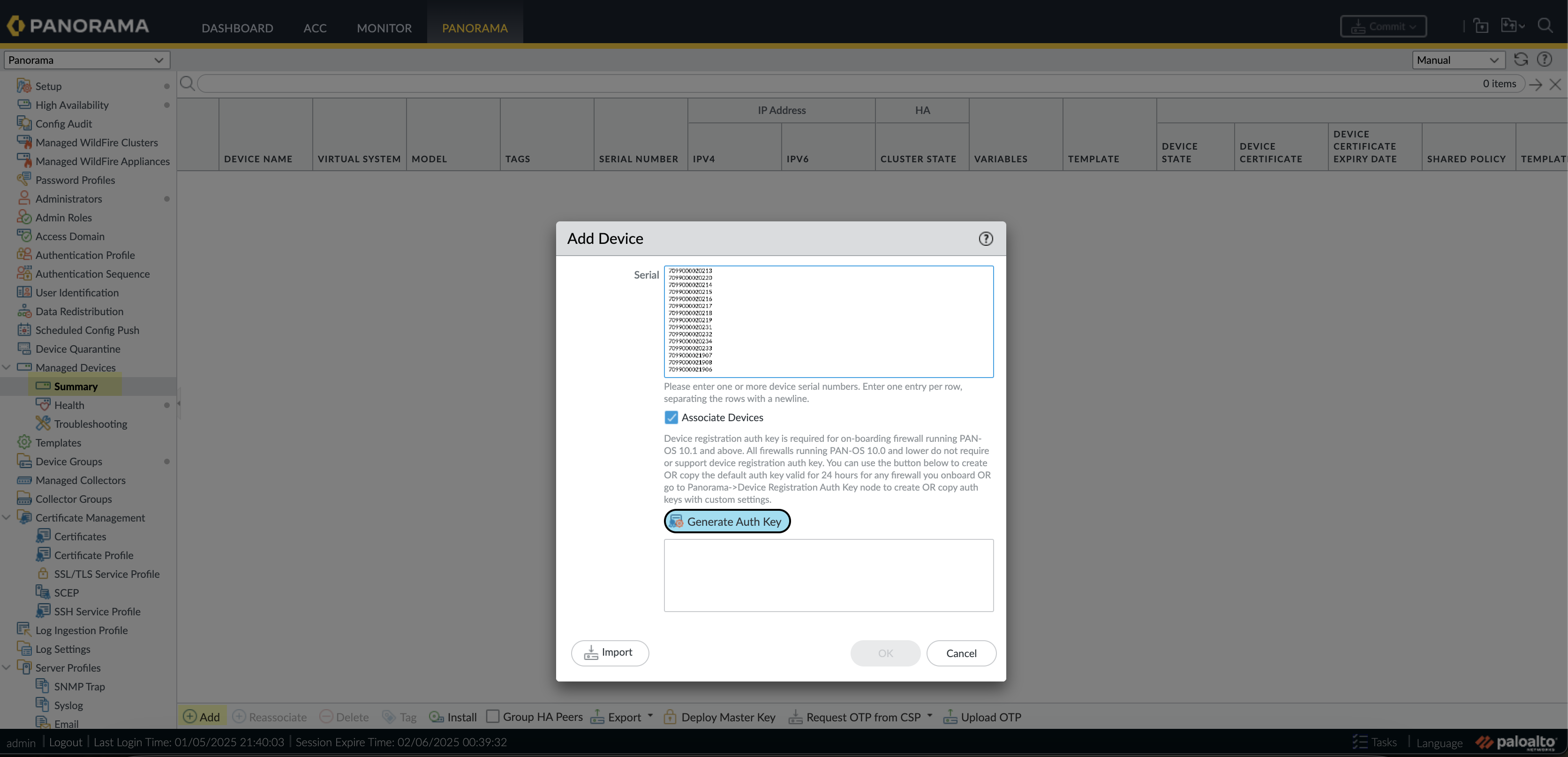Click the clear filter X icon
The width and height of the screenshot is (1568, 757).
(x=1554, y=84)
